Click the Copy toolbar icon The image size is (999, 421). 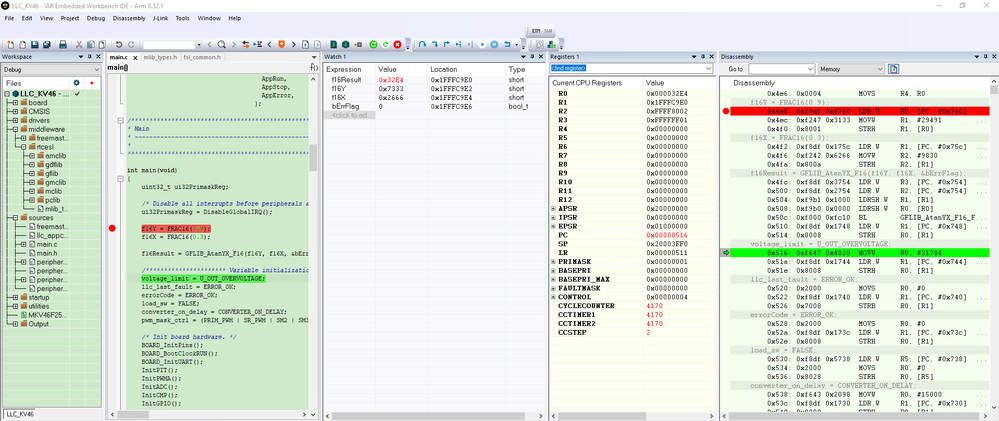pos(91,45)
